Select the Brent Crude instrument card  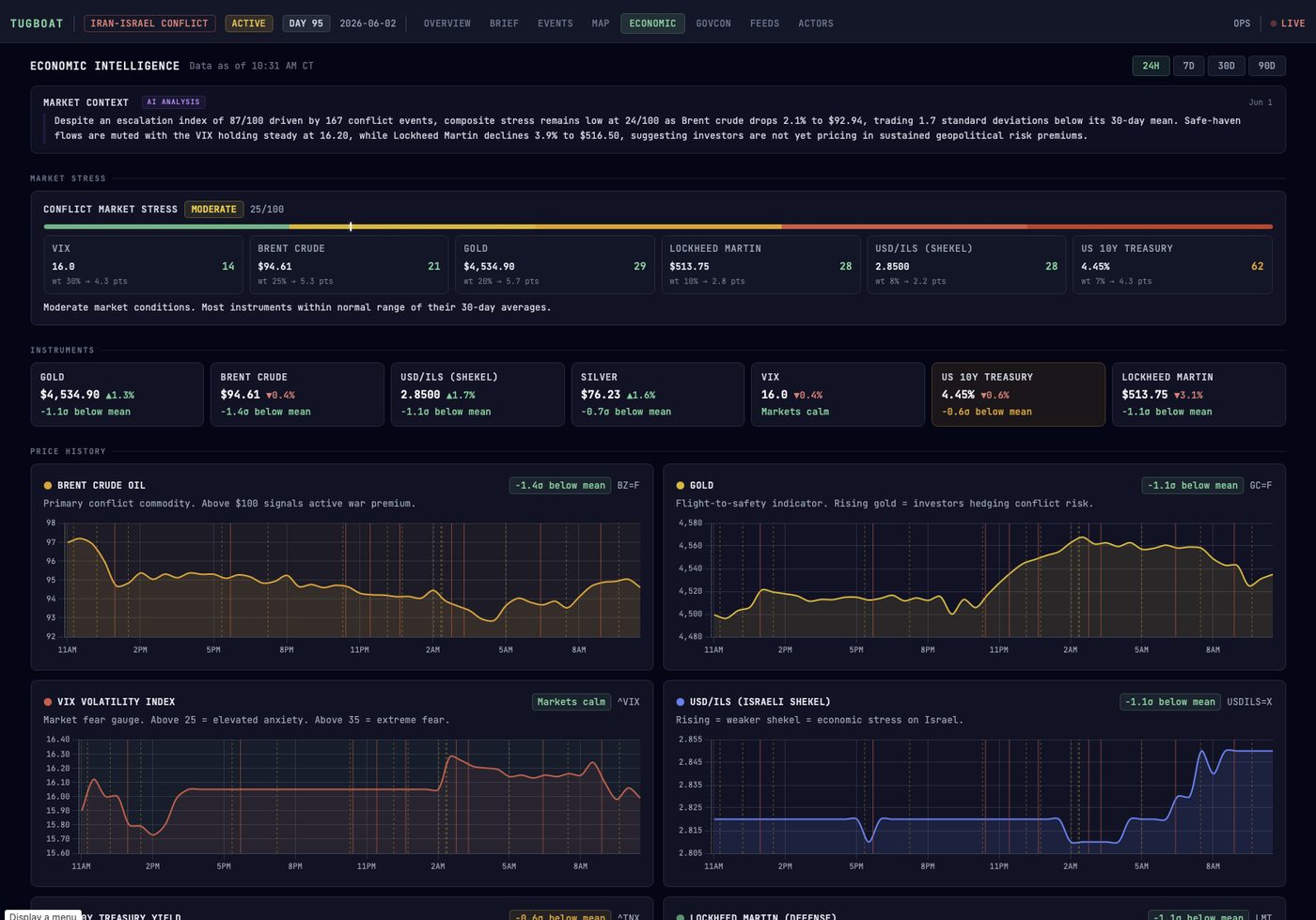click(297, 395)
